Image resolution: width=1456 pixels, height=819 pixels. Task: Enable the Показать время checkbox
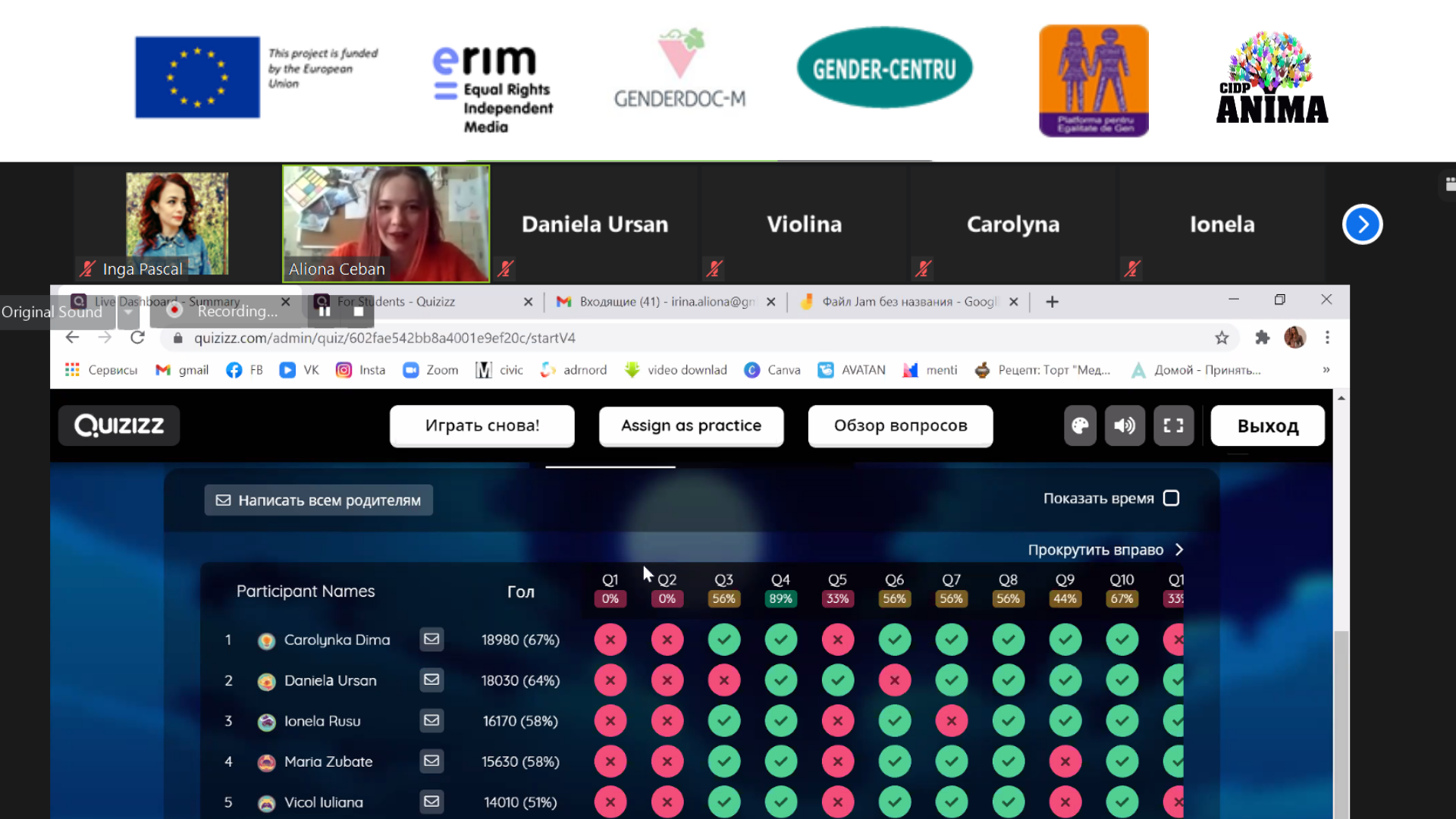pos(1171,498)
